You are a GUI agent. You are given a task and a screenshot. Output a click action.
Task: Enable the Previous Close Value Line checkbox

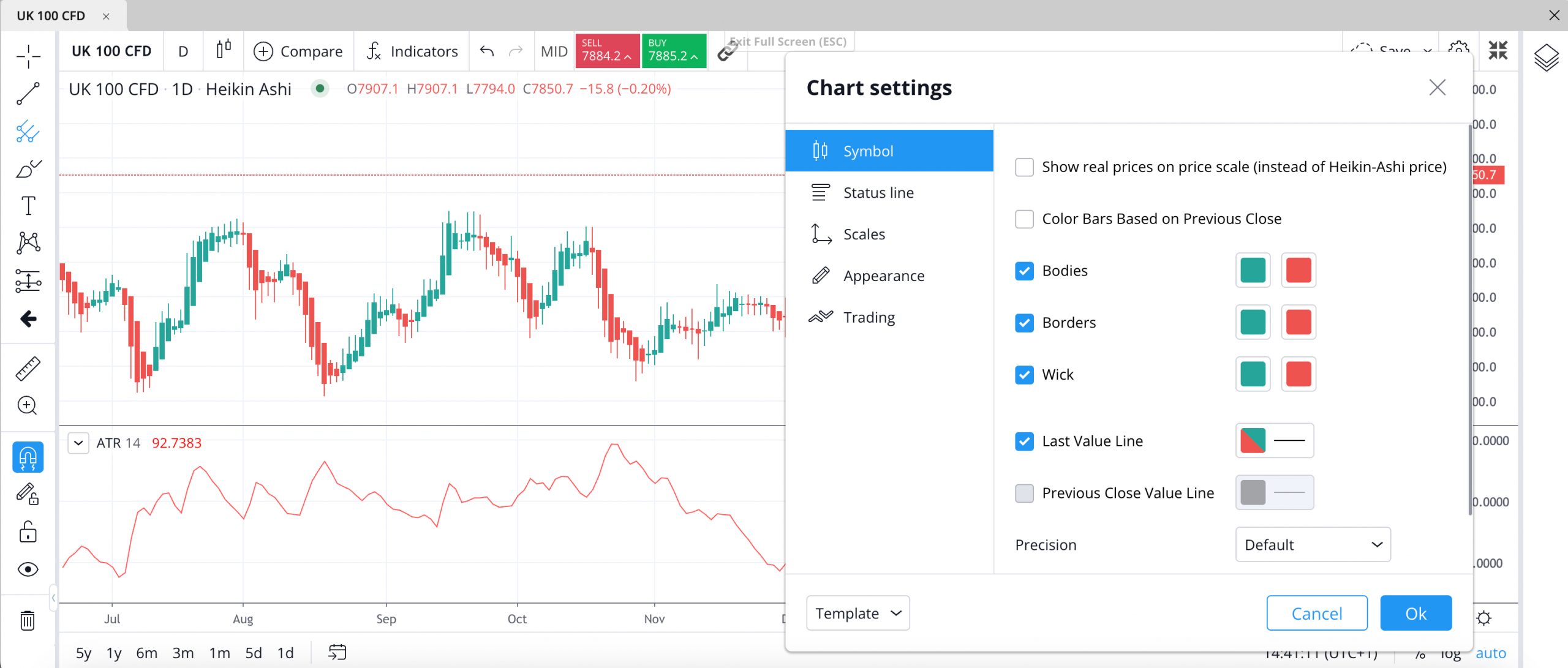point(1024,493)
